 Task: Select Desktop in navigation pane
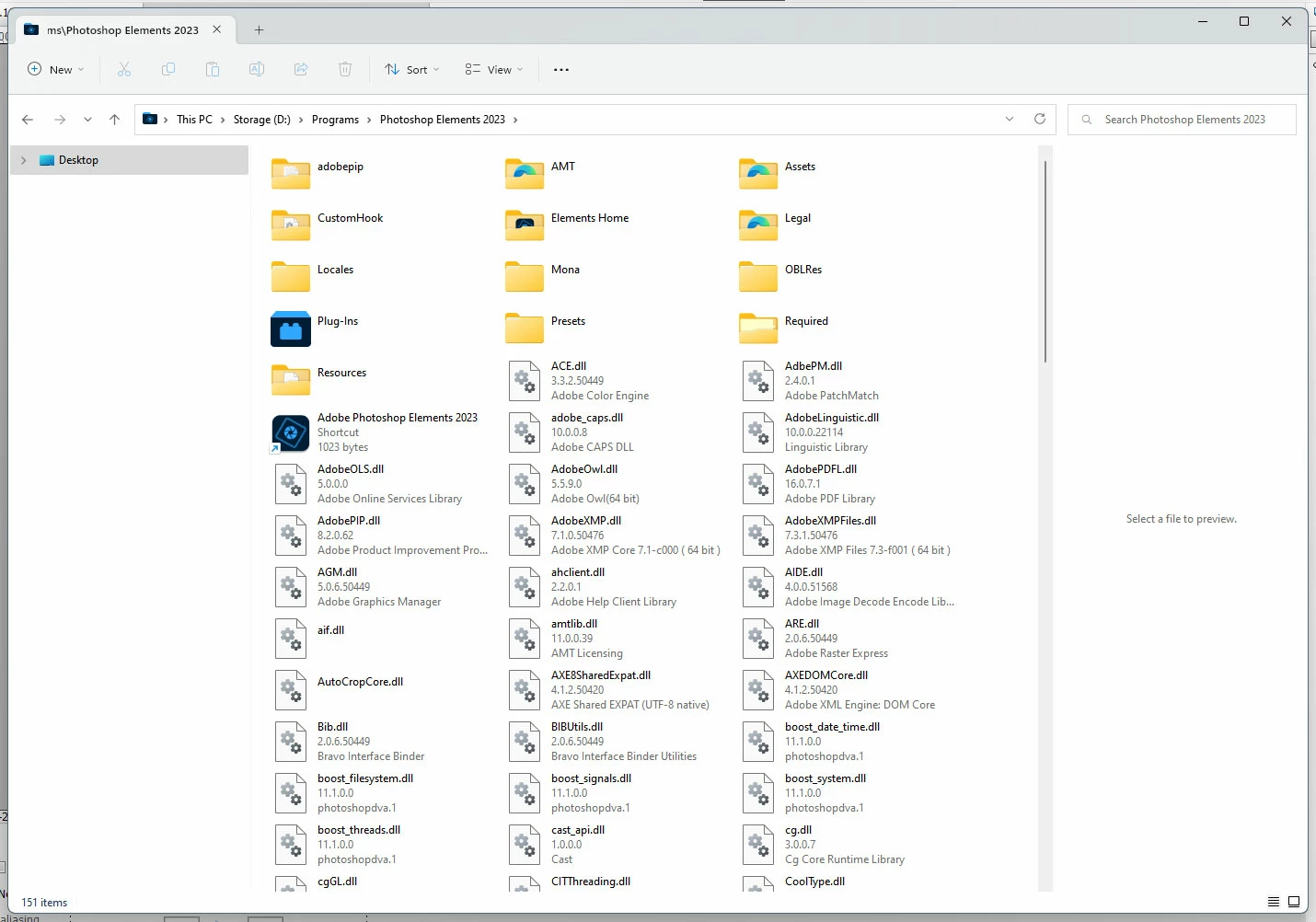(x=129, y=160)
